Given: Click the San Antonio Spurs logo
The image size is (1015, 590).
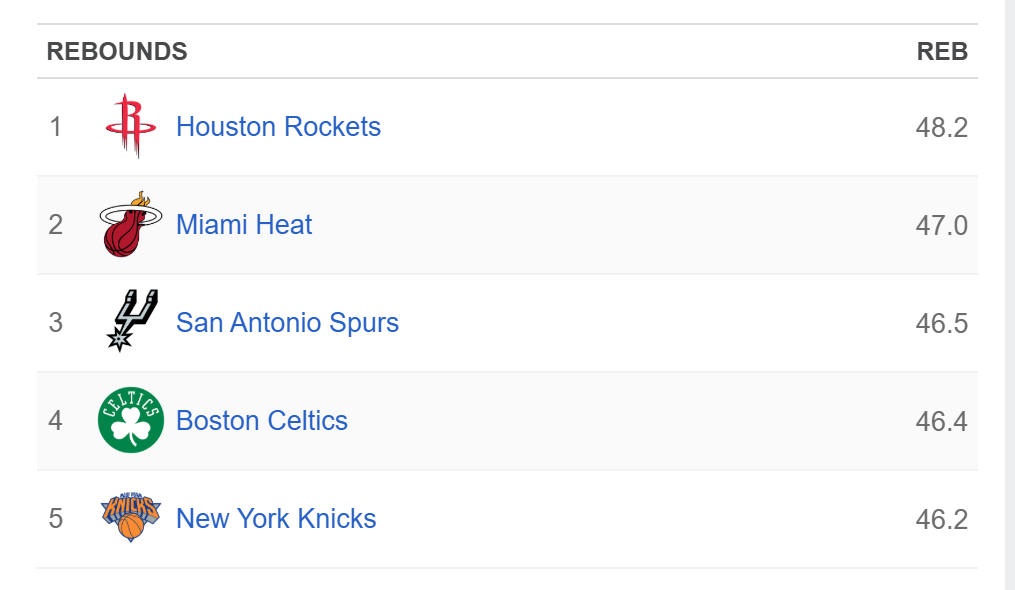Looking at the screenshot, I should (x=131, y=321).
